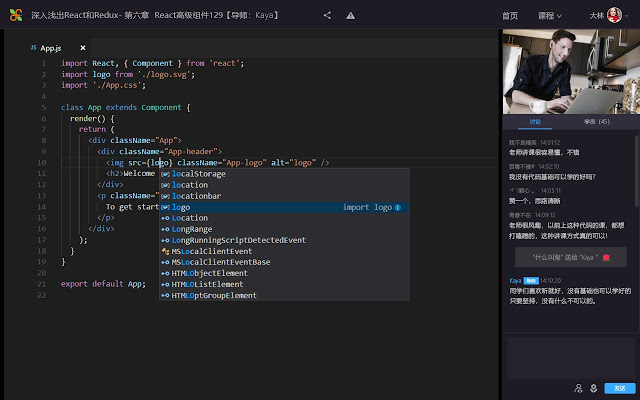This screenshot has width=640, height=400.
Task: Click icon beside LongRunningScriptDetectedEvent
Action: click(165, 240)
